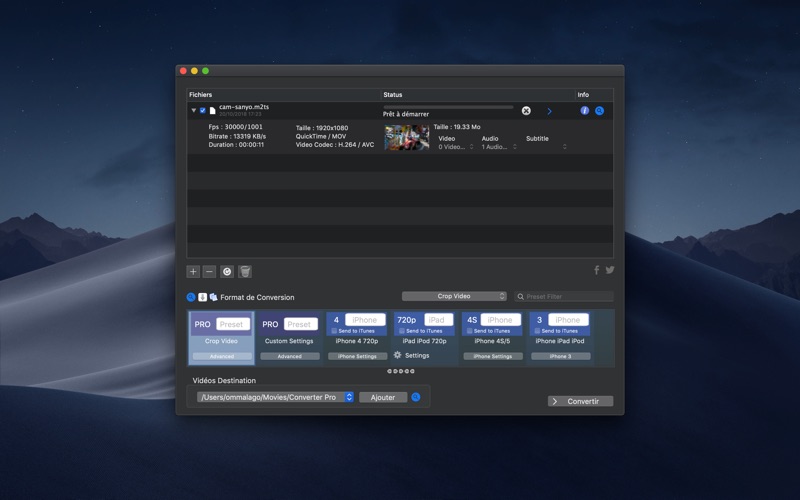The image size is (800, 500).
Task: Click the Prêt à démarrer status text
Action: (x=406, y=114)
